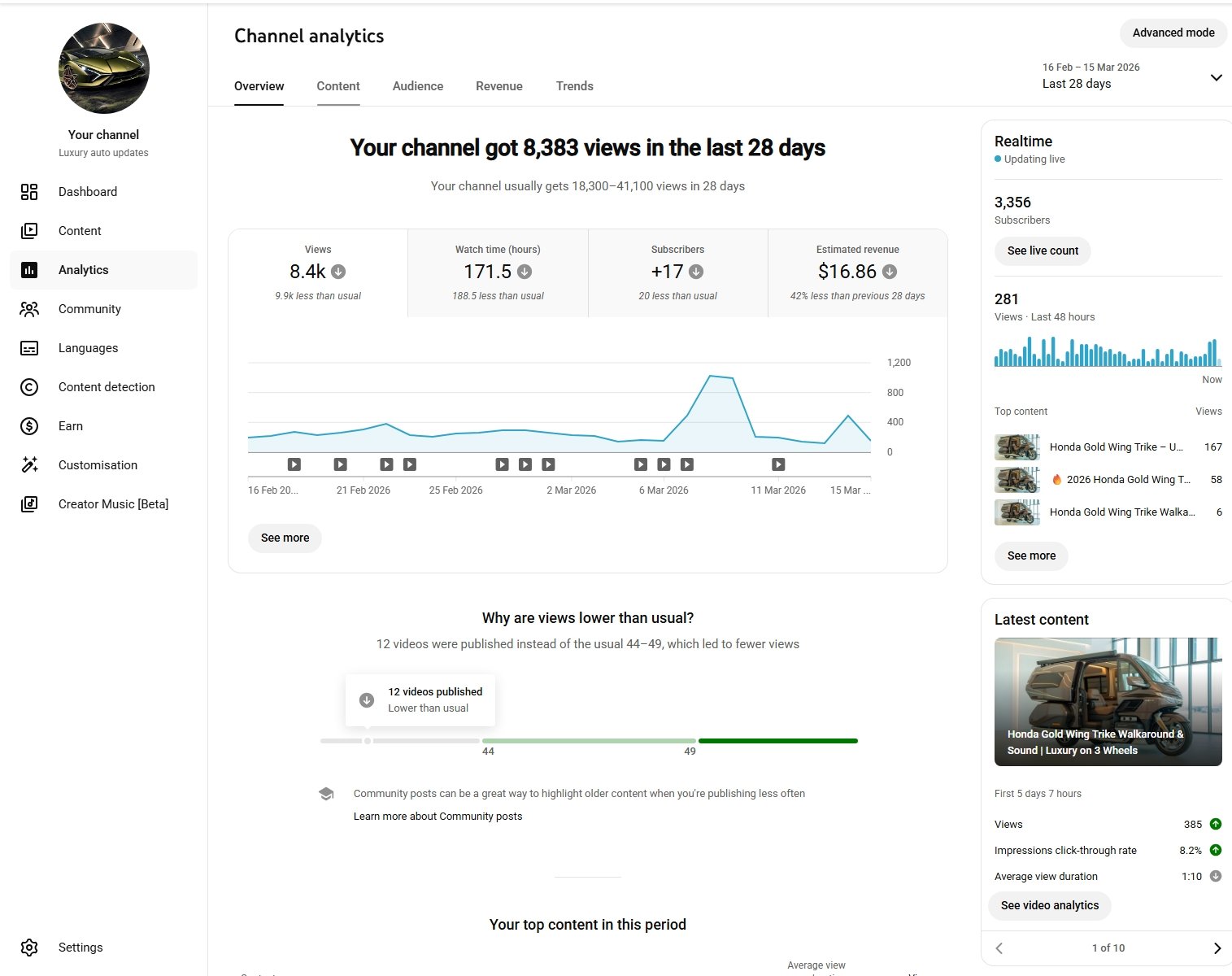The height and width of the screenshot is (976, 1232).
Task: Select the Estimated revenue metric card
Action: point(857,272)
